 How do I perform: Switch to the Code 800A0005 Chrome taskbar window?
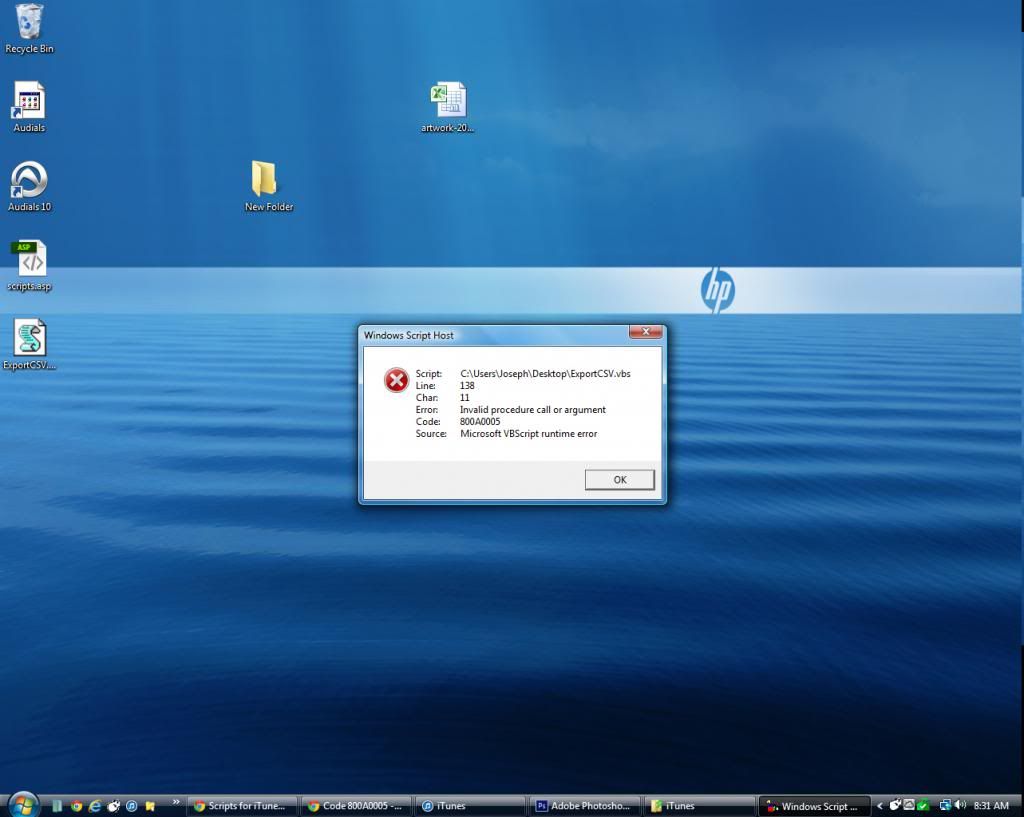pyautogui.click(x=357, y=806)
